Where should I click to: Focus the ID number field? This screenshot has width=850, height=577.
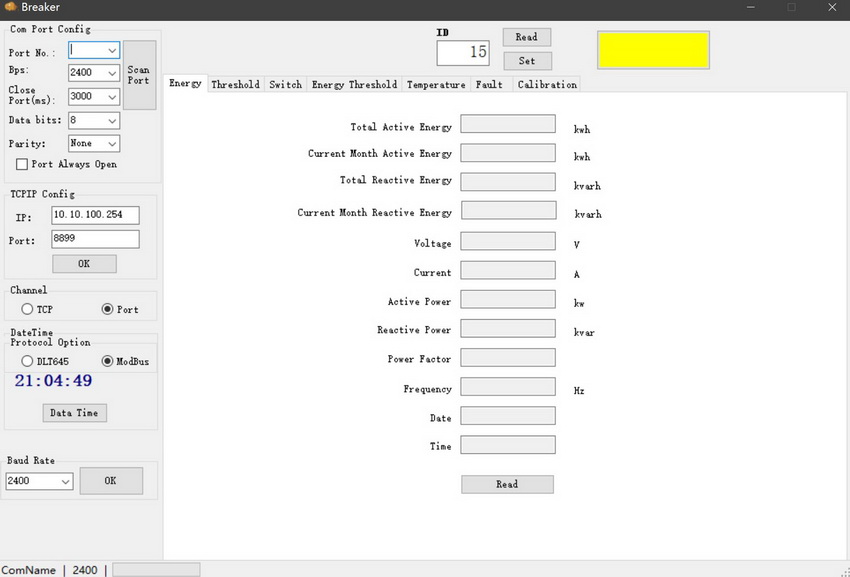(x=463, y=53)
